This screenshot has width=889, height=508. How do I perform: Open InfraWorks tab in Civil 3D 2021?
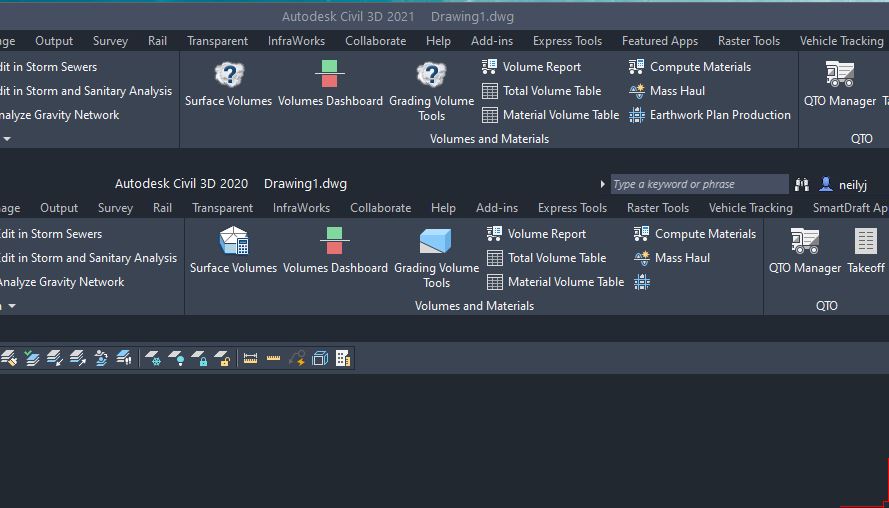(x=296, y=41)
